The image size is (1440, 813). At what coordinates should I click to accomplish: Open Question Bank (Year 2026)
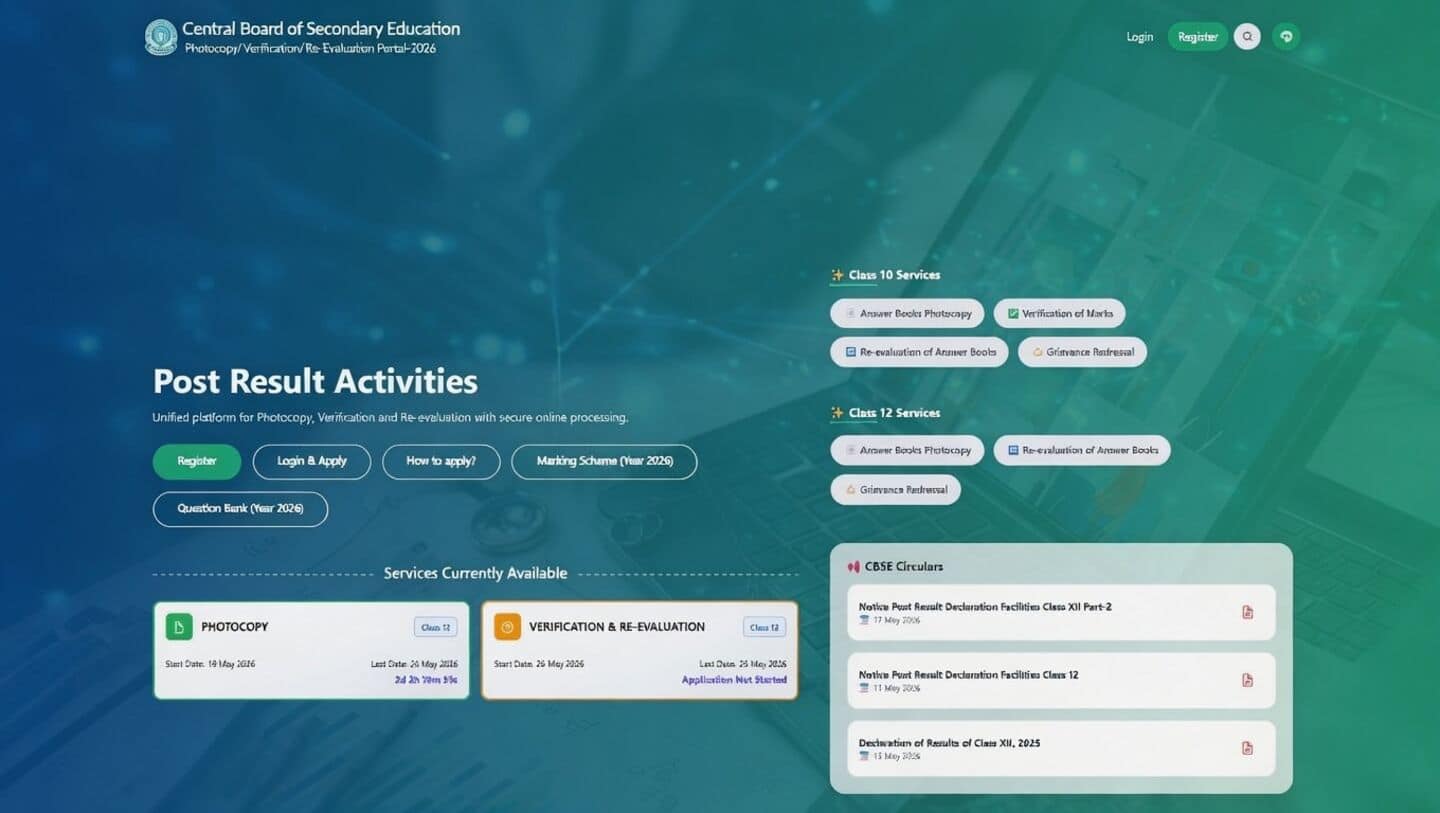coord(240,508)
